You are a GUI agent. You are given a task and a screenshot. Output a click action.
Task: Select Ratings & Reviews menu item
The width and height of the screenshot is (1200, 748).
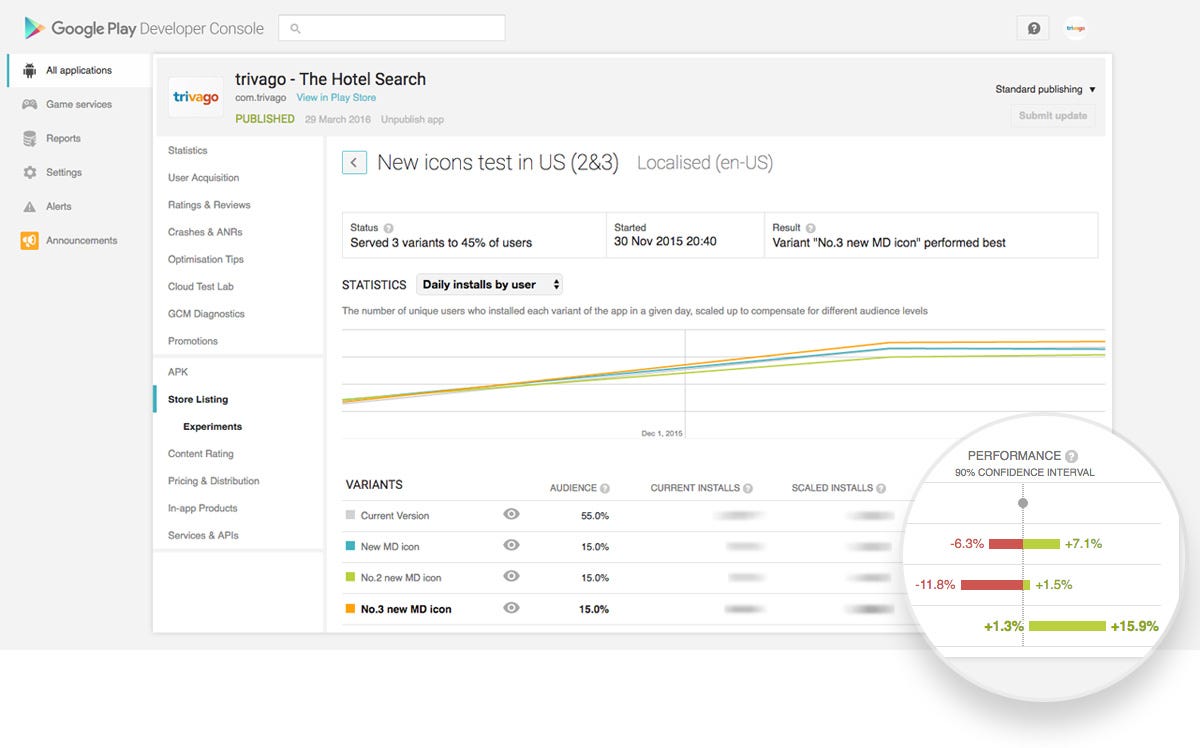[209, 205]
